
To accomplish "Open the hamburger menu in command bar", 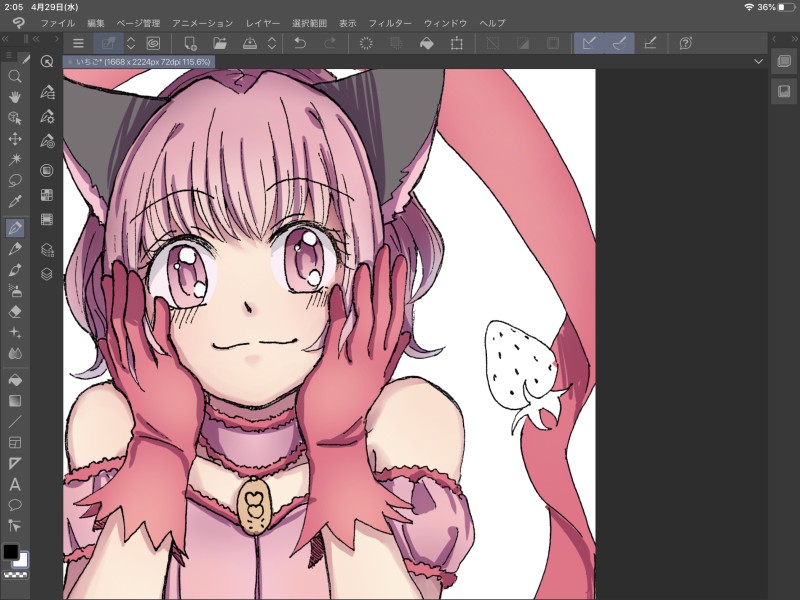I will click(78, 43).
